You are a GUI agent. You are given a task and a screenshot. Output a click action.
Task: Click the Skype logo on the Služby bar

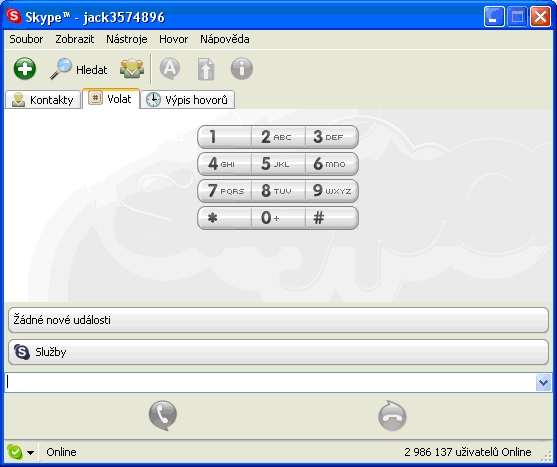tap(22, 352)
